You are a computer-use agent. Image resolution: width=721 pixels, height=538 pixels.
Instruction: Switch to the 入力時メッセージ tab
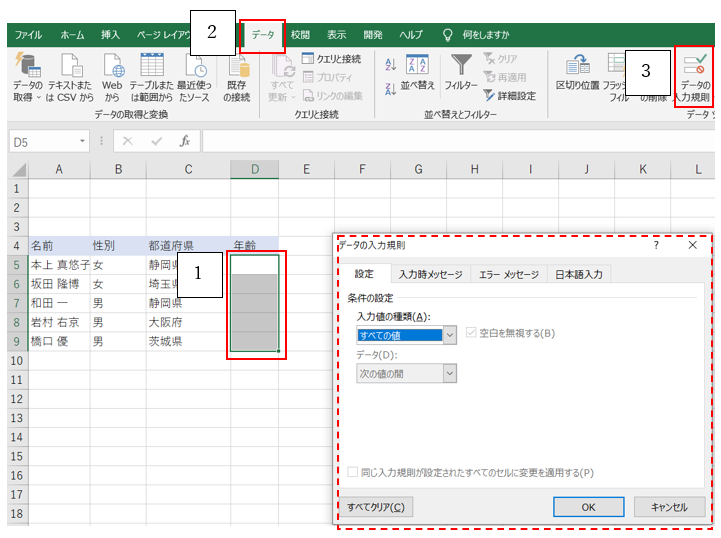(x=430, y=274)
